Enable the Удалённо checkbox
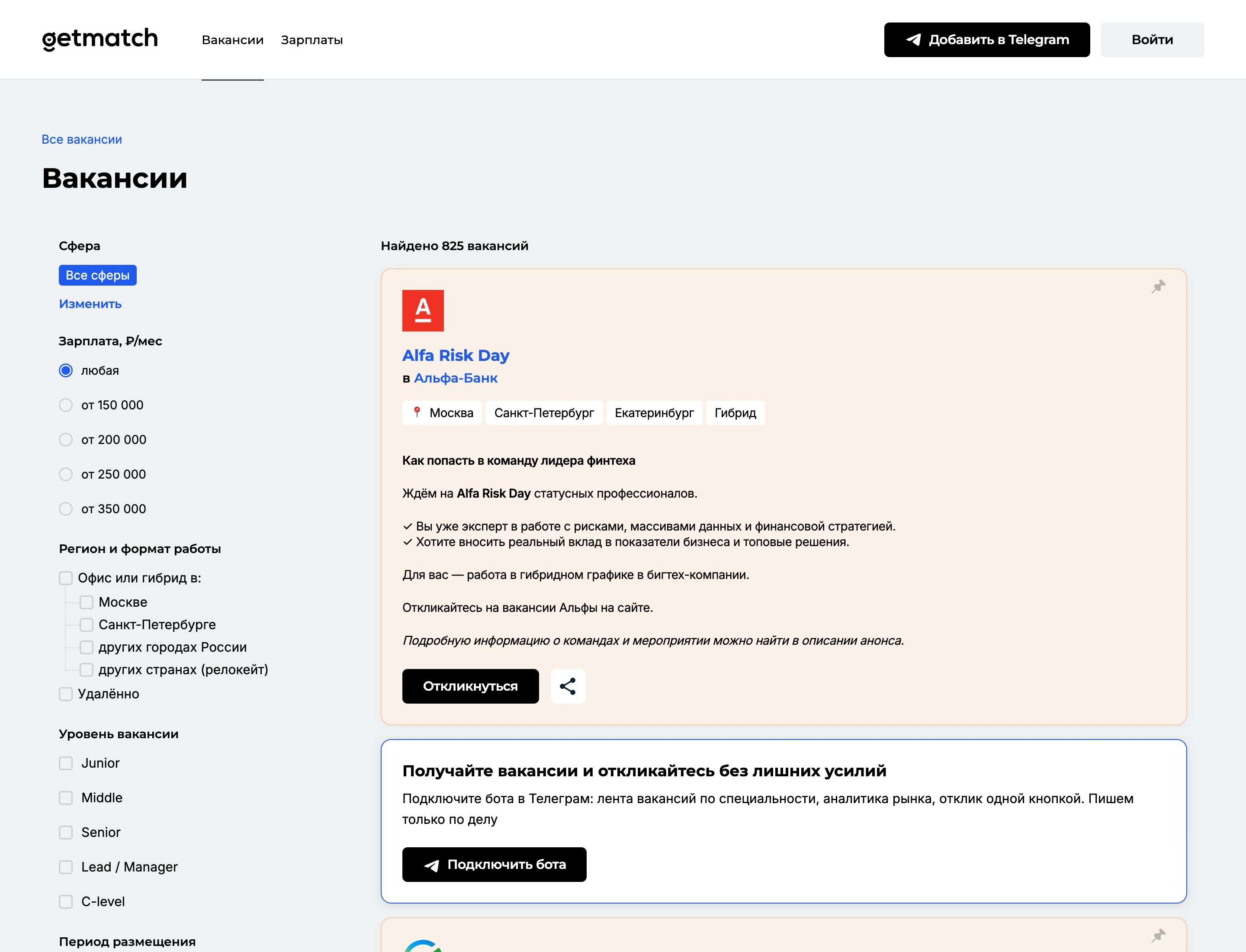The height and width of the screenshot is (952, 1246). [x=66, y=694]
